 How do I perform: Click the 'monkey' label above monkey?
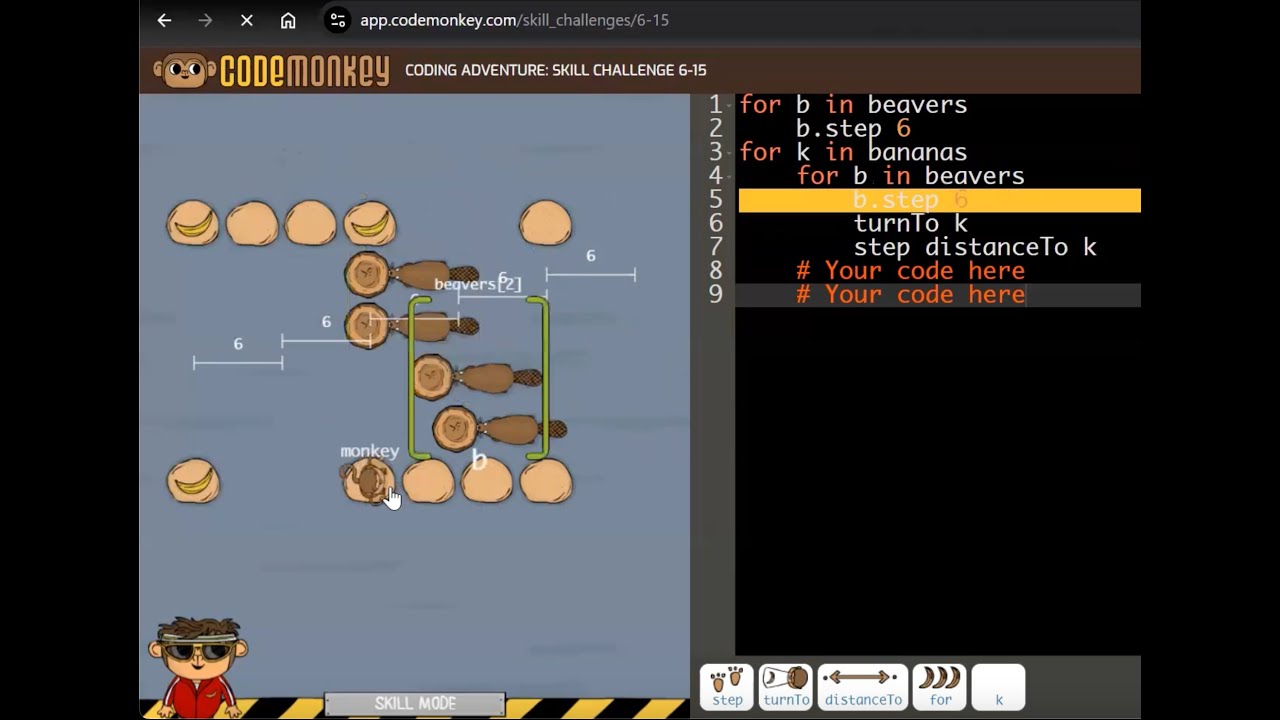click(x=369, y=452)
